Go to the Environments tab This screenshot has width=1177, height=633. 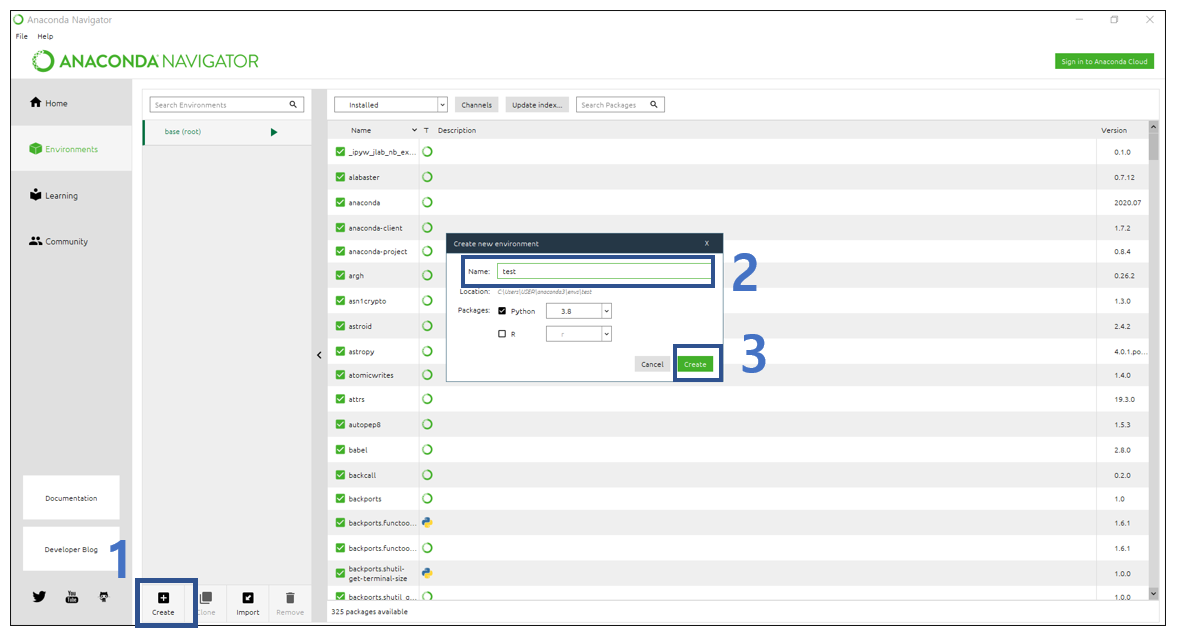pos(71,149)
